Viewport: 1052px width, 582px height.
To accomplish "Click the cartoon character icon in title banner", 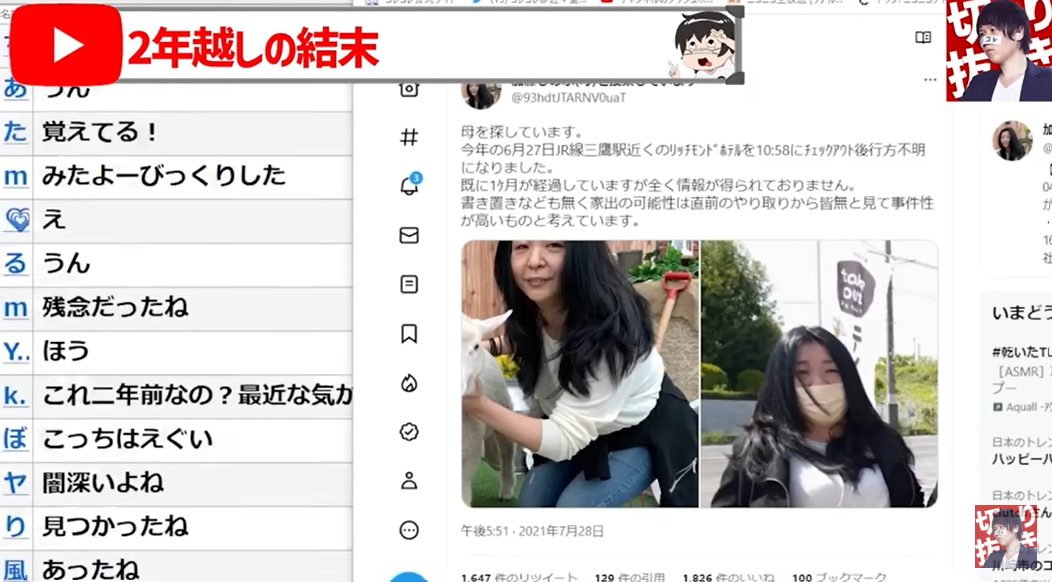I will (x=703, y=44).
